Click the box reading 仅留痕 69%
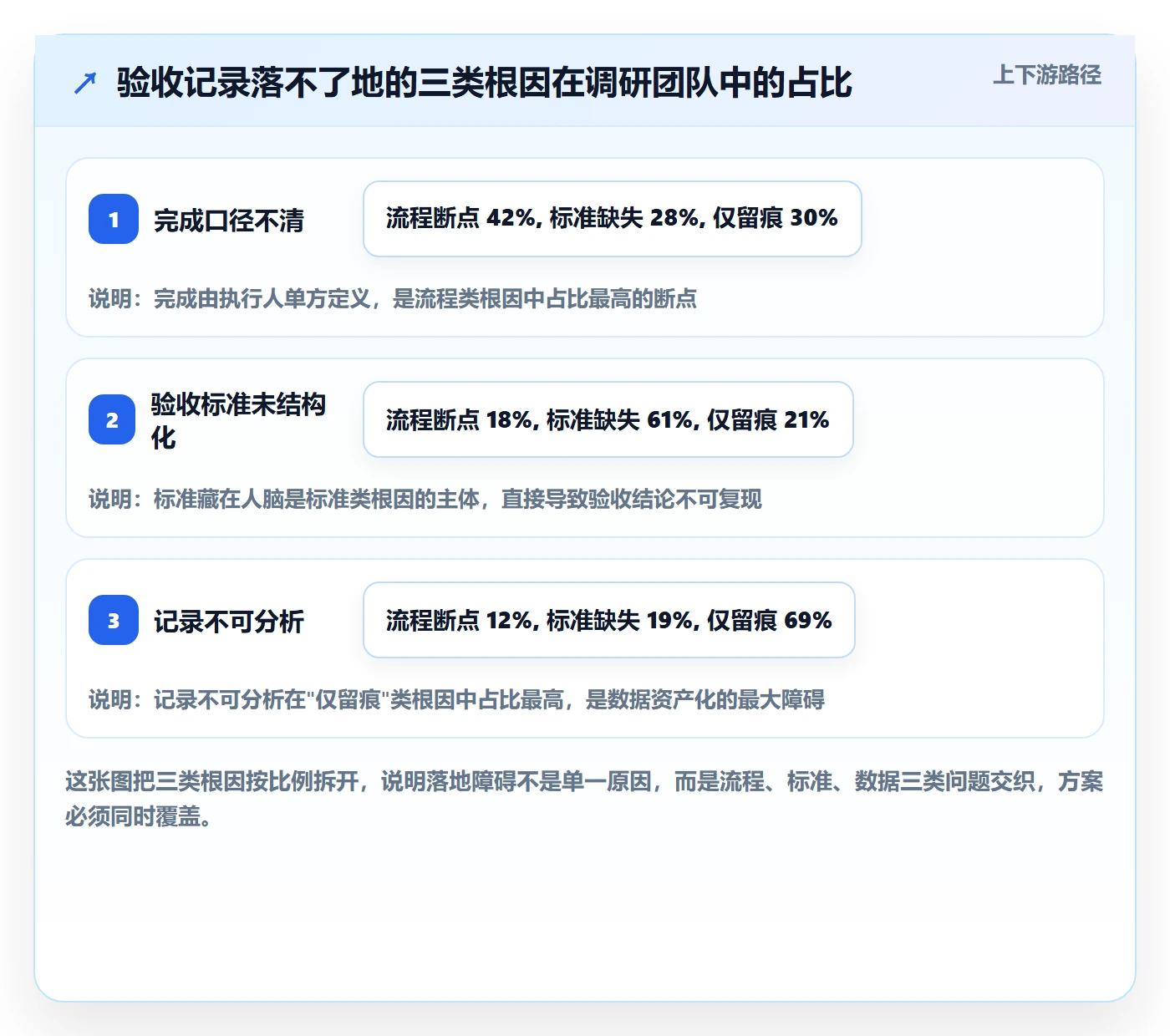Viewport: 1170px width, 1036px height. tap(609, 620)
